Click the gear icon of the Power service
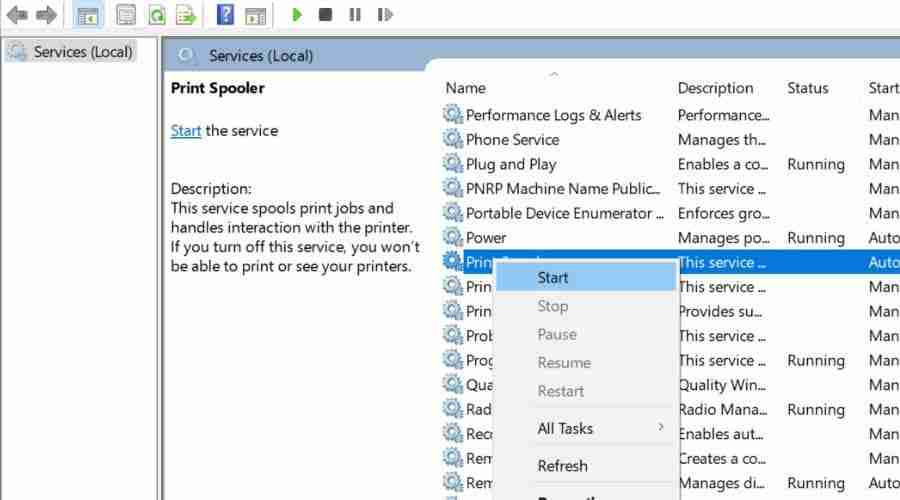 click(x=452, y=238)
